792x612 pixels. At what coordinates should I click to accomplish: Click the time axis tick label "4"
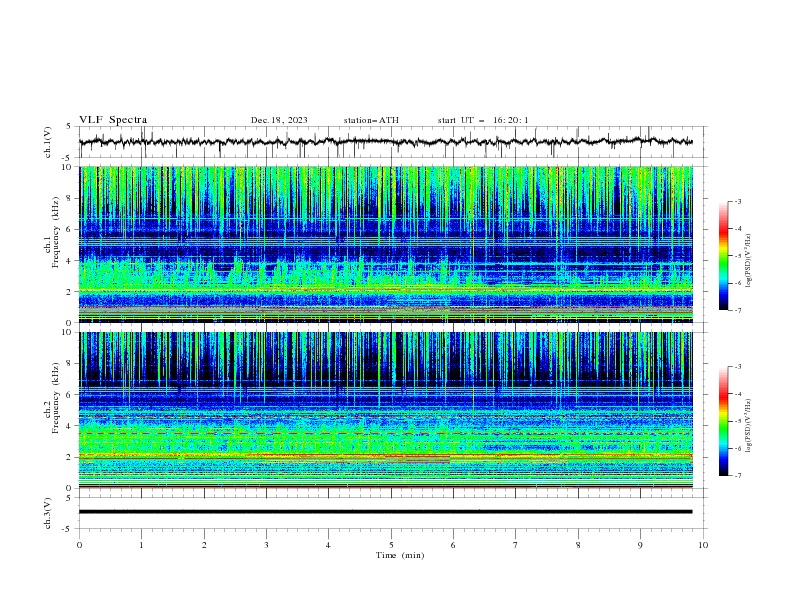click(x=328, y=545)
